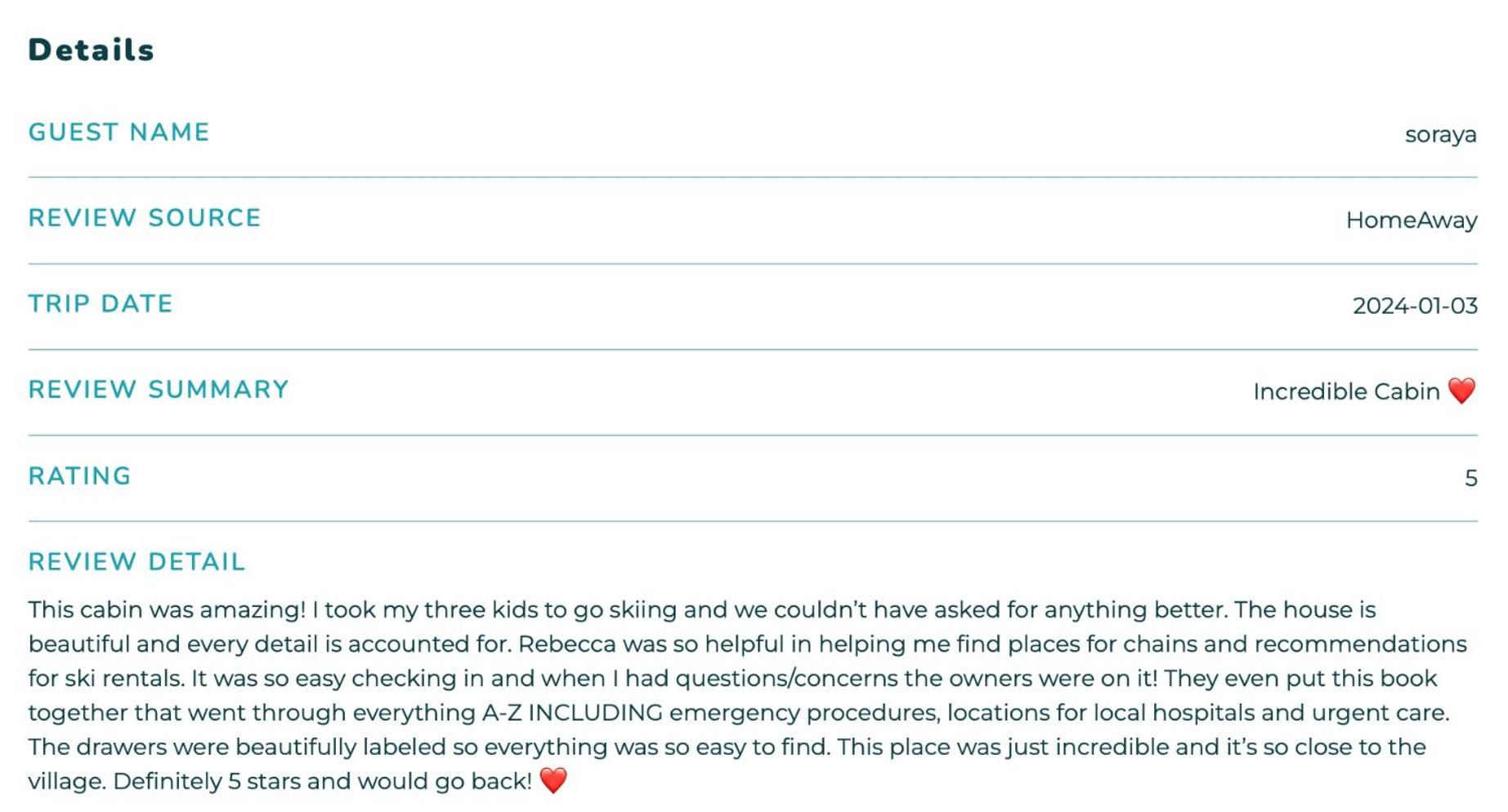1508x812 pixels.
Task: Select the rating value 5
Action: click(x=1470, y=478)
